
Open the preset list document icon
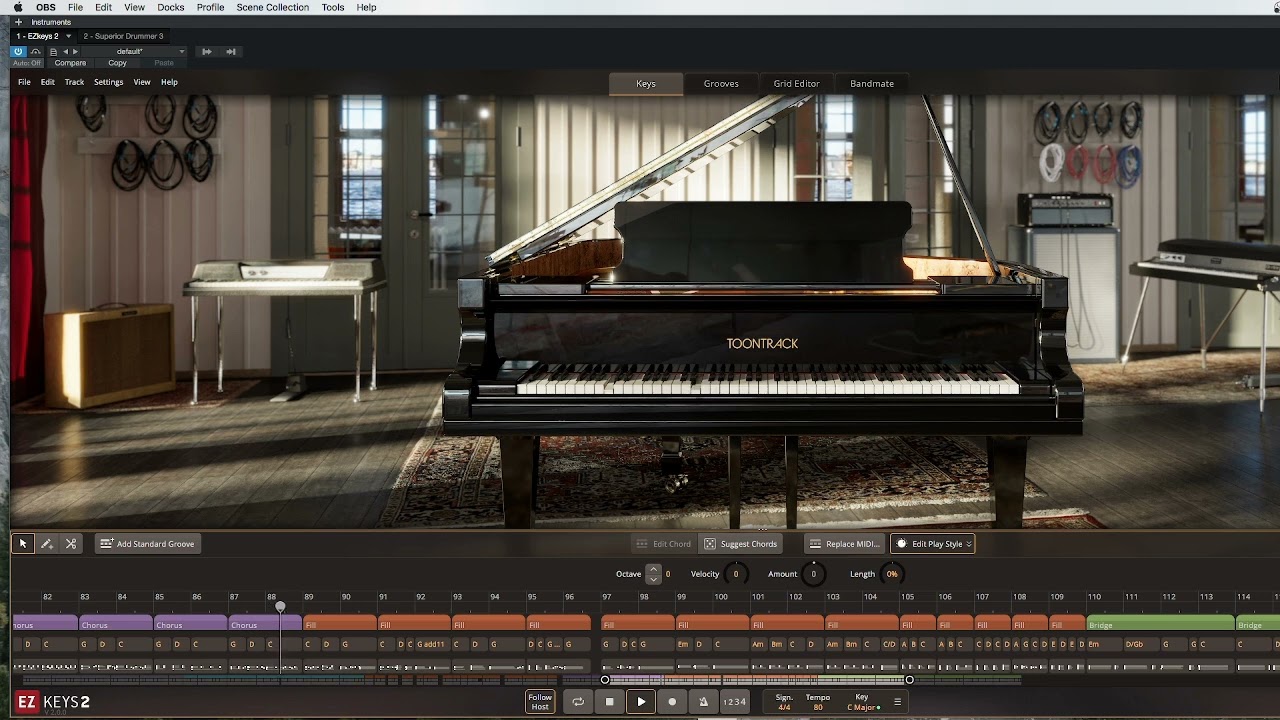(x=53, y=51)
